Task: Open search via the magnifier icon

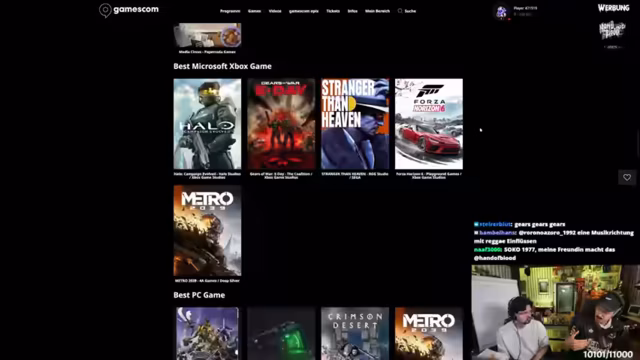Action: coord(400,11)
